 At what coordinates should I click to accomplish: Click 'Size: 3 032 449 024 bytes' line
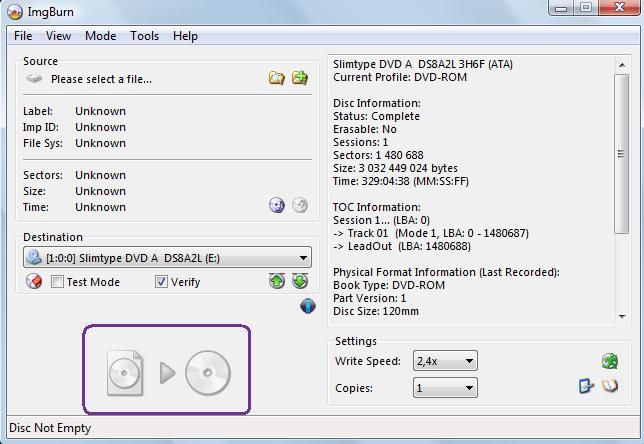(396, 168)
